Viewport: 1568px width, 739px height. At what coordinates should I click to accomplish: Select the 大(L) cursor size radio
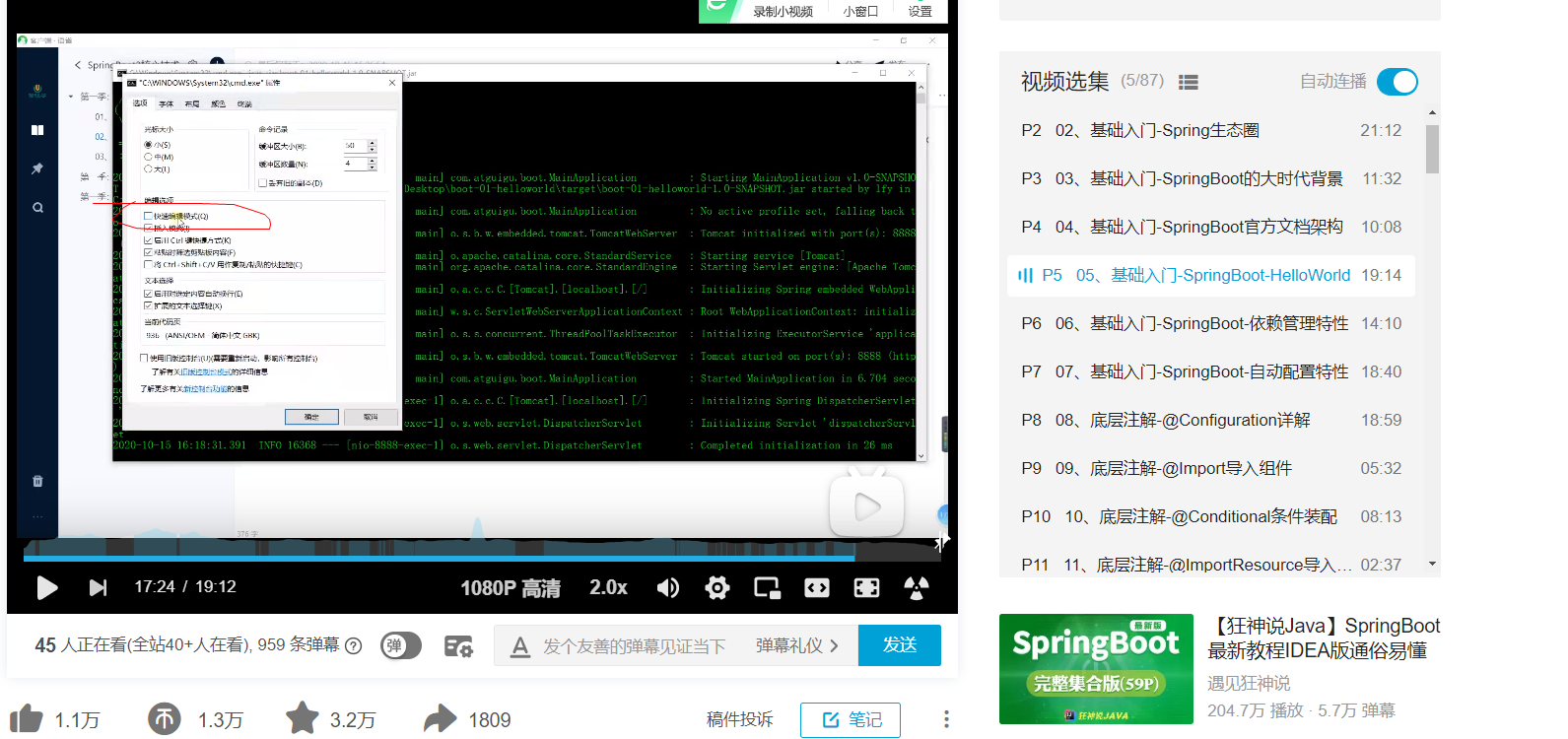pos(149,168)
